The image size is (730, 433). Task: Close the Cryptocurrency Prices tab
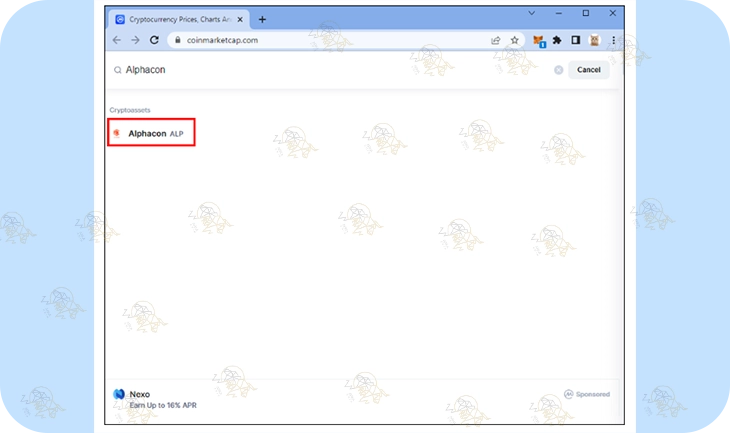tap(240, 19)
